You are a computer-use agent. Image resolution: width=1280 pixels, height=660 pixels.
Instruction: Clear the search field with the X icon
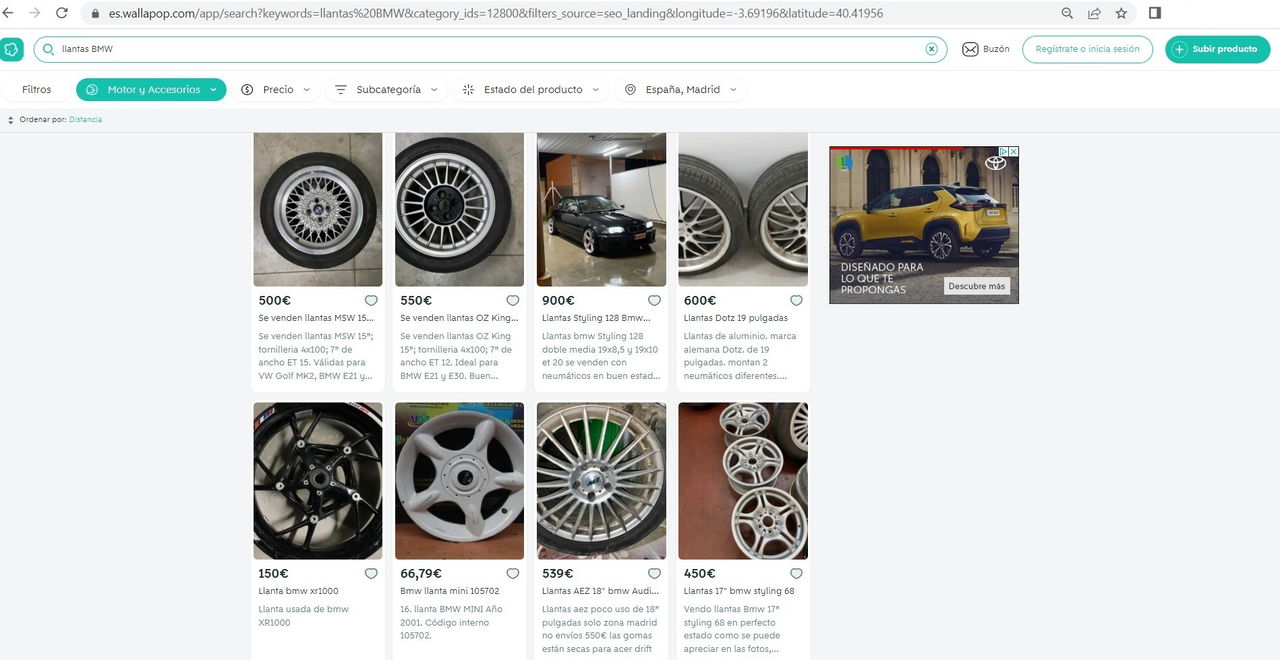click(x=931, y=49)
